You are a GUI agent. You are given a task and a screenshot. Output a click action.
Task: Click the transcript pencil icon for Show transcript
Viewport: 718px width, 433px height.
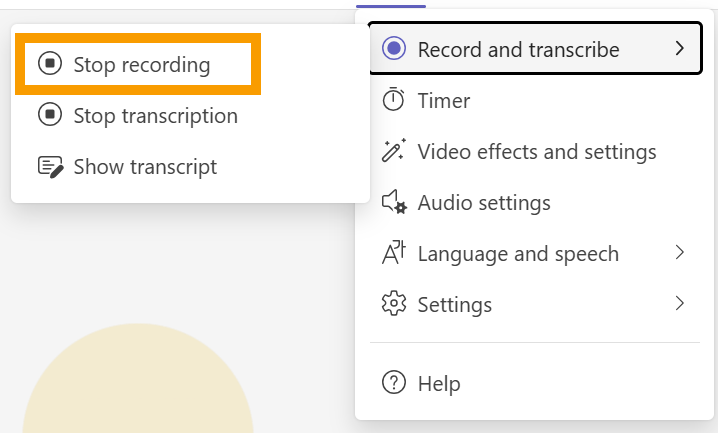[x=50, y=167]
